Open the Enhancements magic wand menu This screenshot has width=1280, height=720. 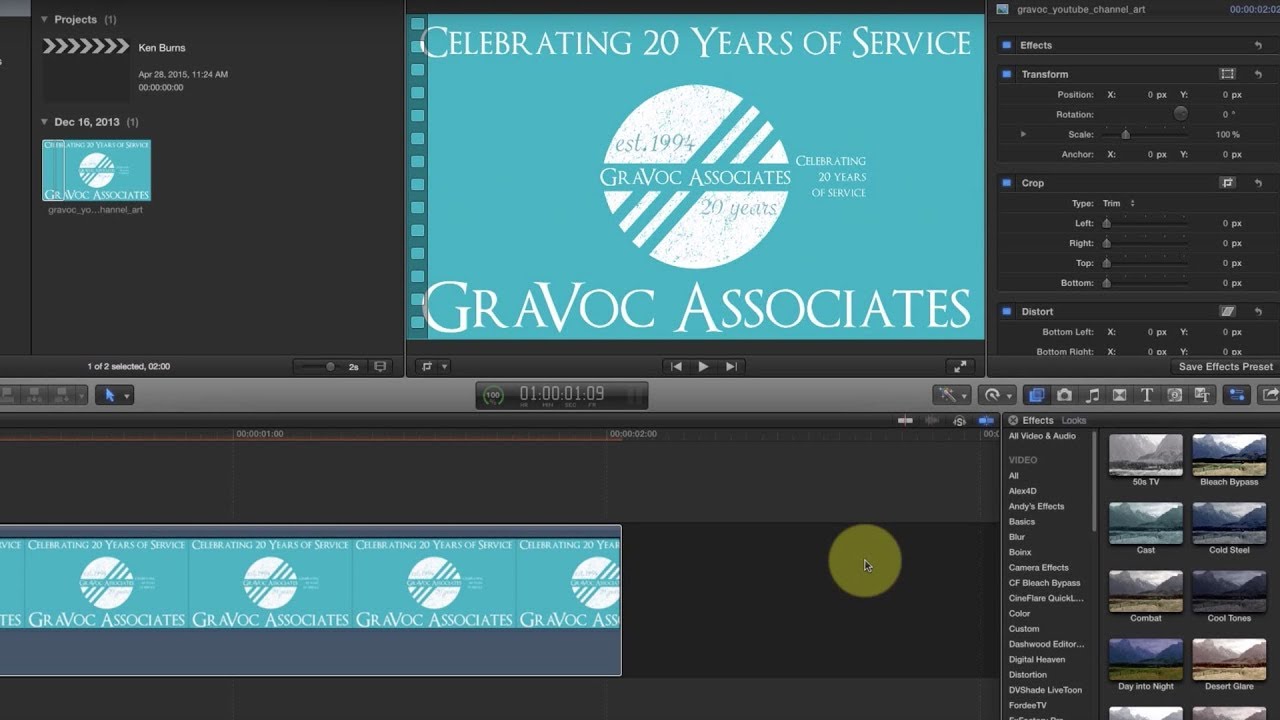[952, 395]
